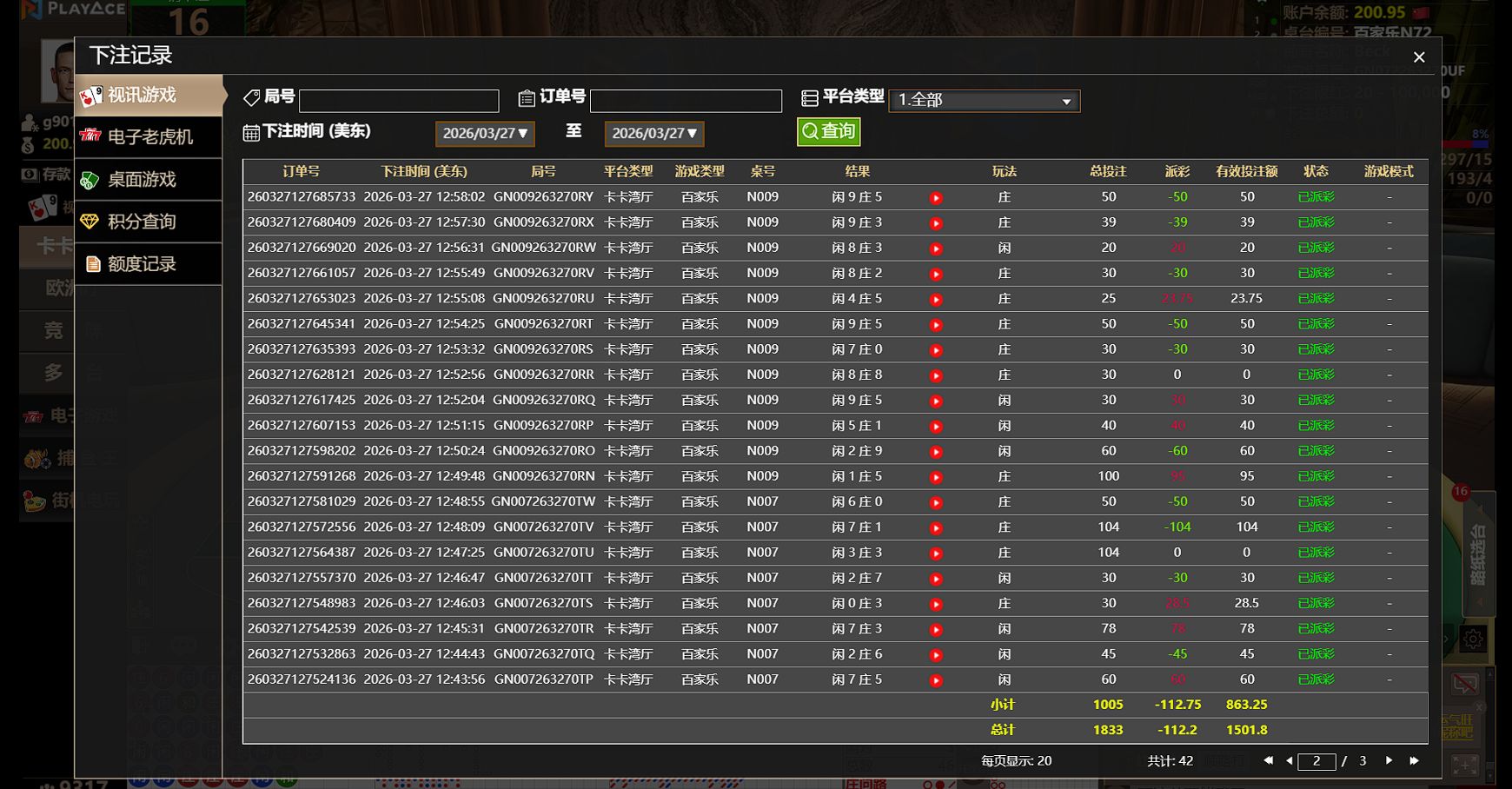Go to the first page arrow
1512x789 pixels.
point(1268,760)
